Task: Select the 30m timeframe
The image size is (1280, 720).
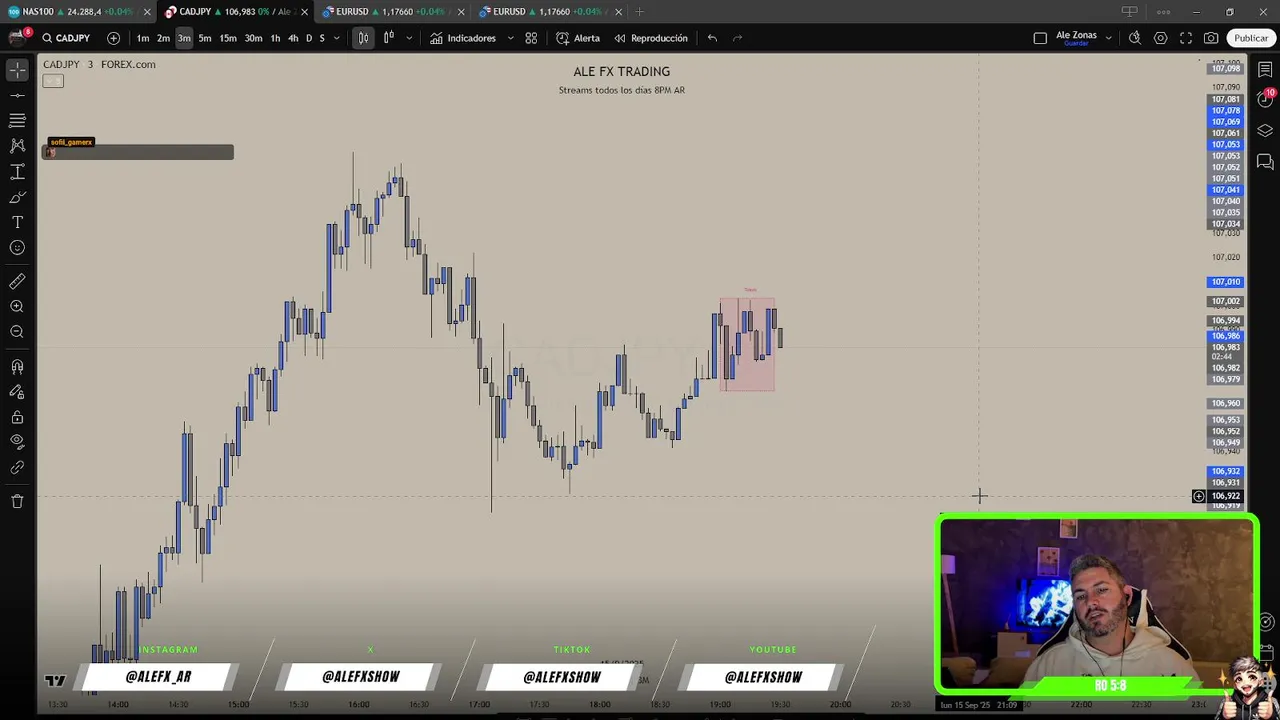Action: (x=253, y=38)
